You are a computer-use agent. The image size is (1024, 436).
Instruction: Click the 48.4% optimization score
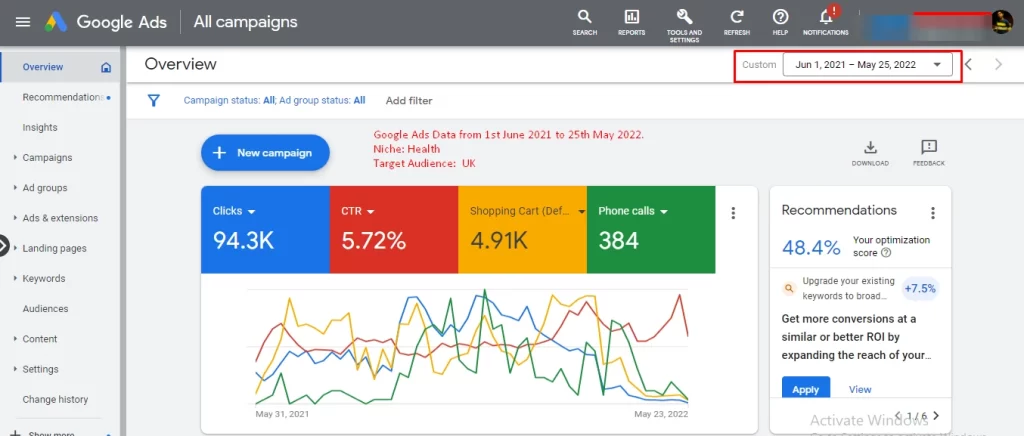point(811,247)
